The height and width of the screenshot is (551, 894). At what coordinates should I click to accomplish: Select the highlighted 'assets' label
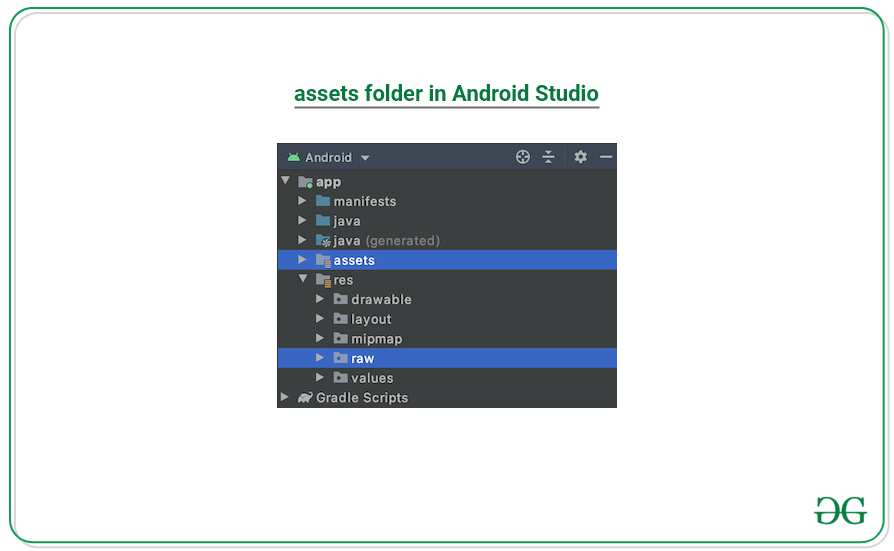pos(354,261)
